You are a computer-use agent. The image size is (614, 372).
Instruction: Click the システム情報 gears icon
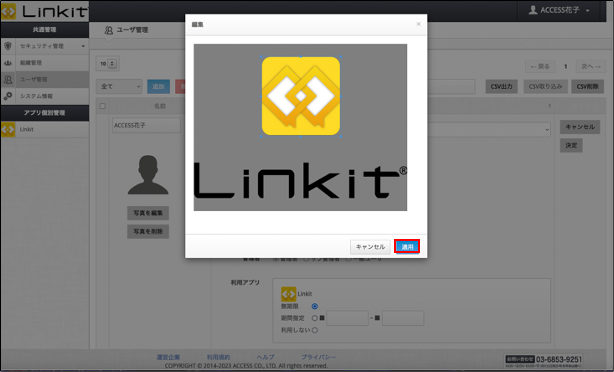coord(7,96)
